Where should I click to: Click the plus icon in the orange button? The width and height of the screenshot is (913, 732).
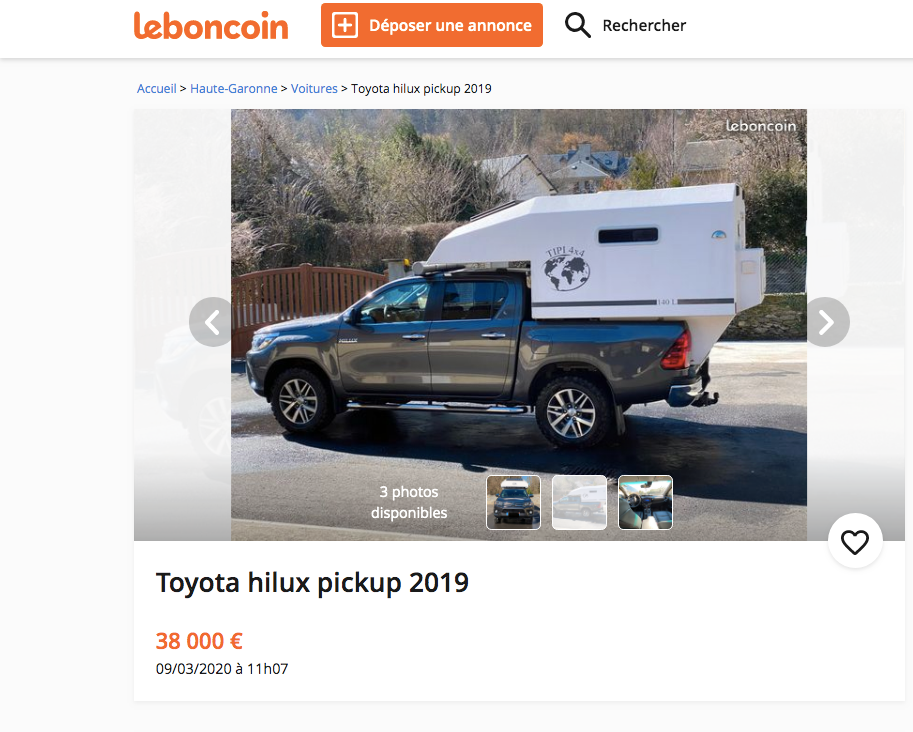(345, 25)
